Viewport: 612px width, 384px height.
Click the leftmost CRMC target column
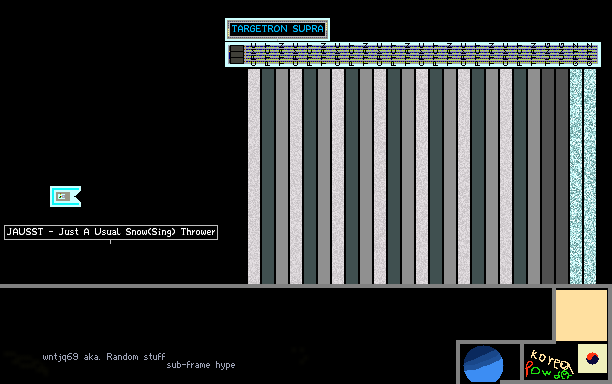[254, 176]
